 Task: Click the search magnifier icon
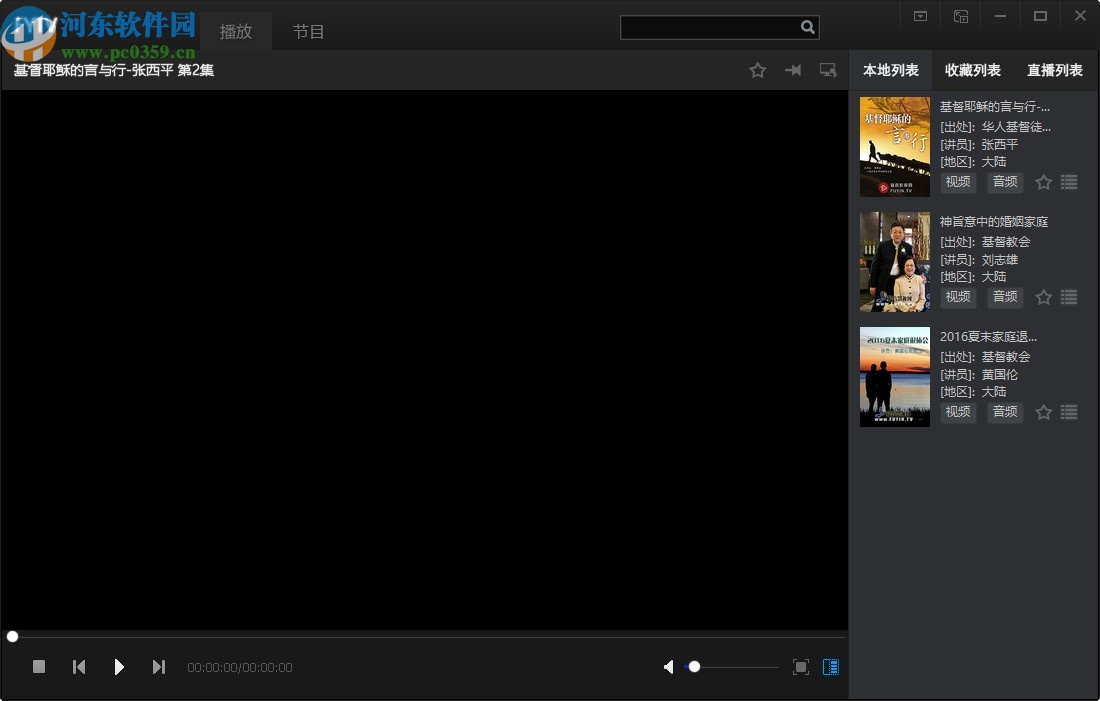pyautogui.click(x=808, y=27)
